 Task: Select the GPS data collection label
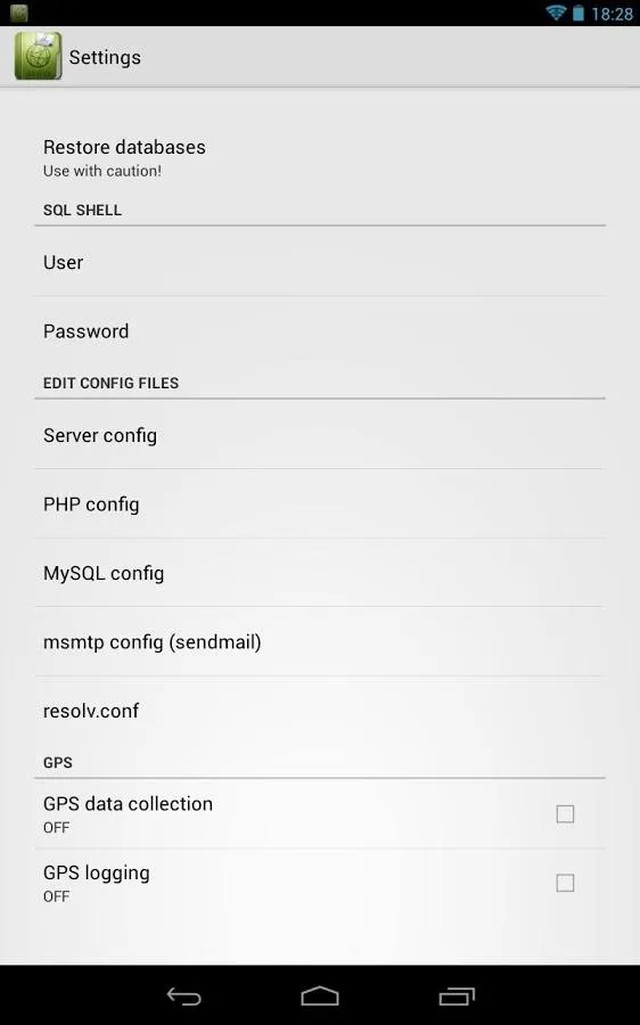click(128, 804)
